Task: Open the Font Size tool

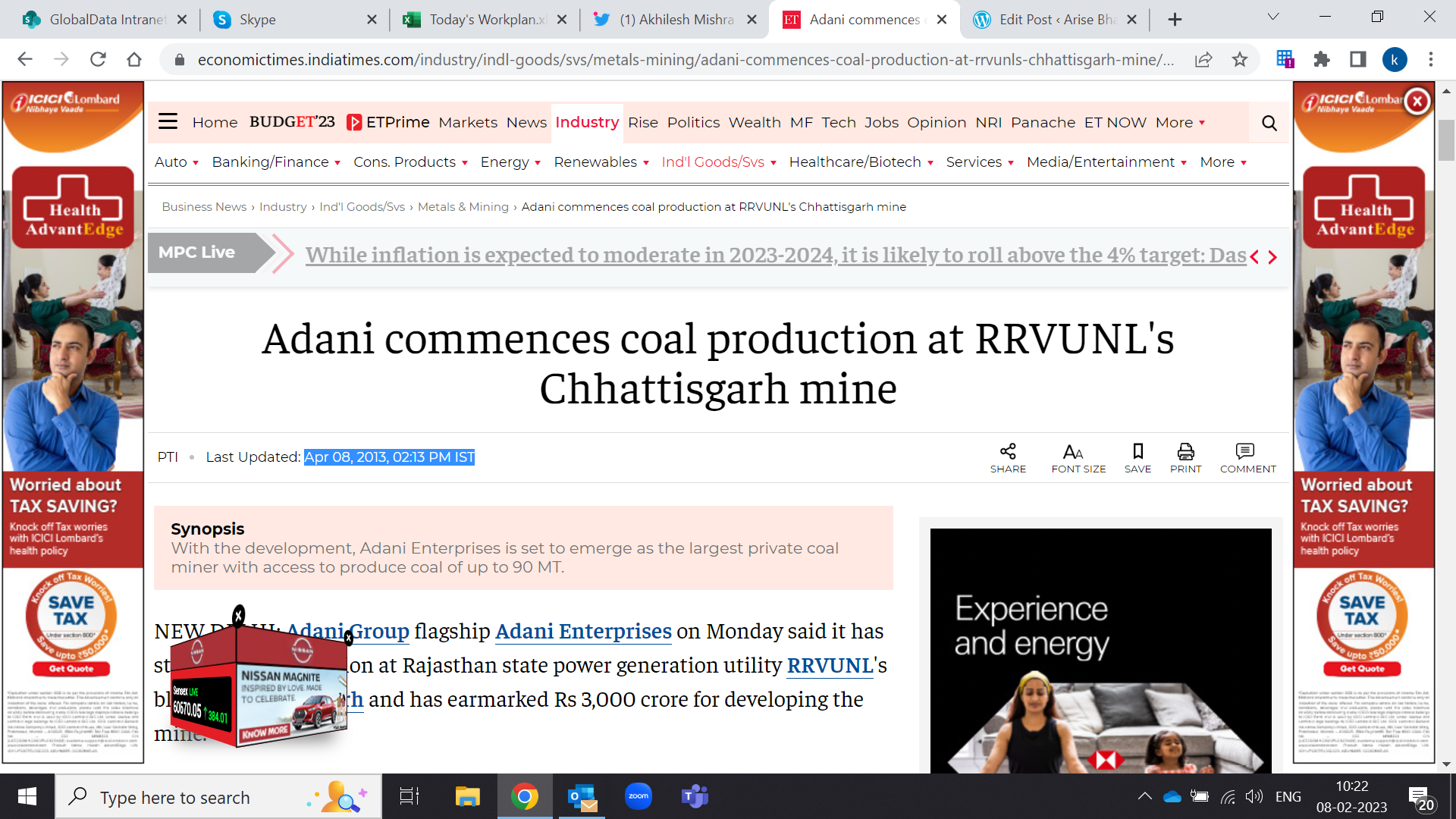Action: [1072, 452]
